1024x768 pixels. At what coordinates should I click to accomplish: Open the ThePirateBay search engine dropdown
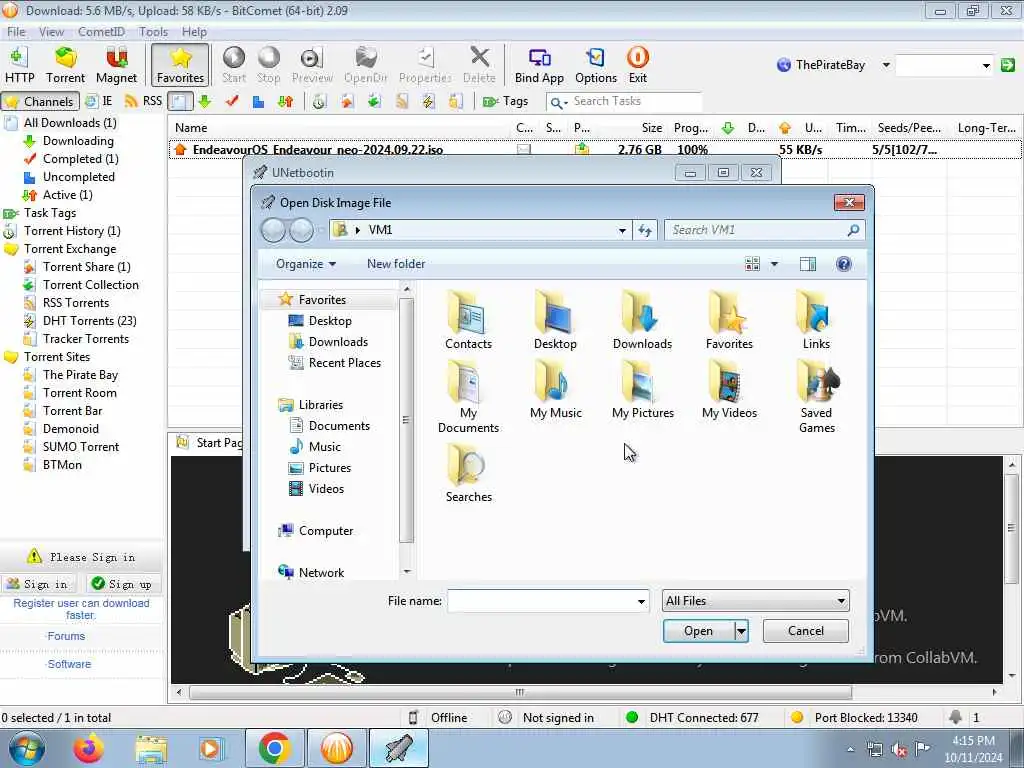pos(886,65)
